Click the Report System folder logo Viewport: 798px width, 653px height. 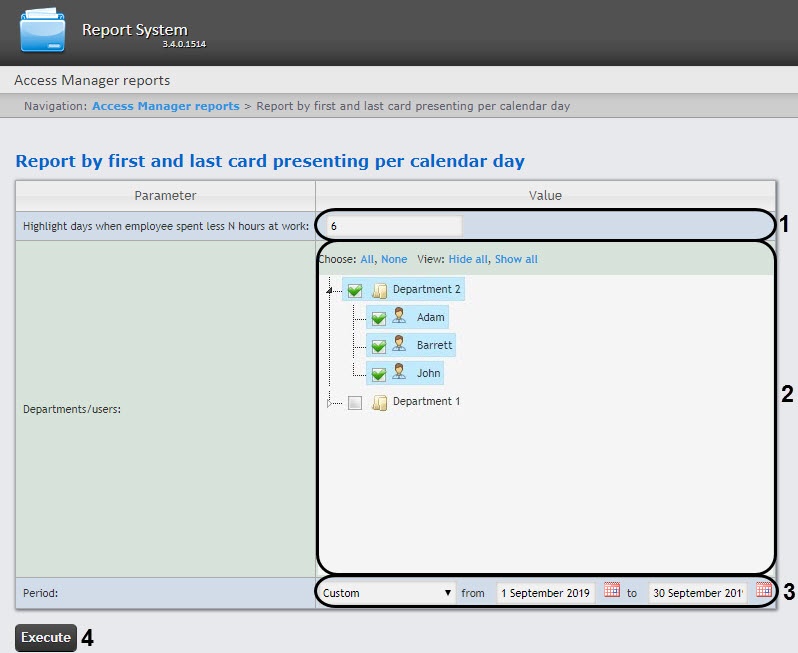click(42, 31)
